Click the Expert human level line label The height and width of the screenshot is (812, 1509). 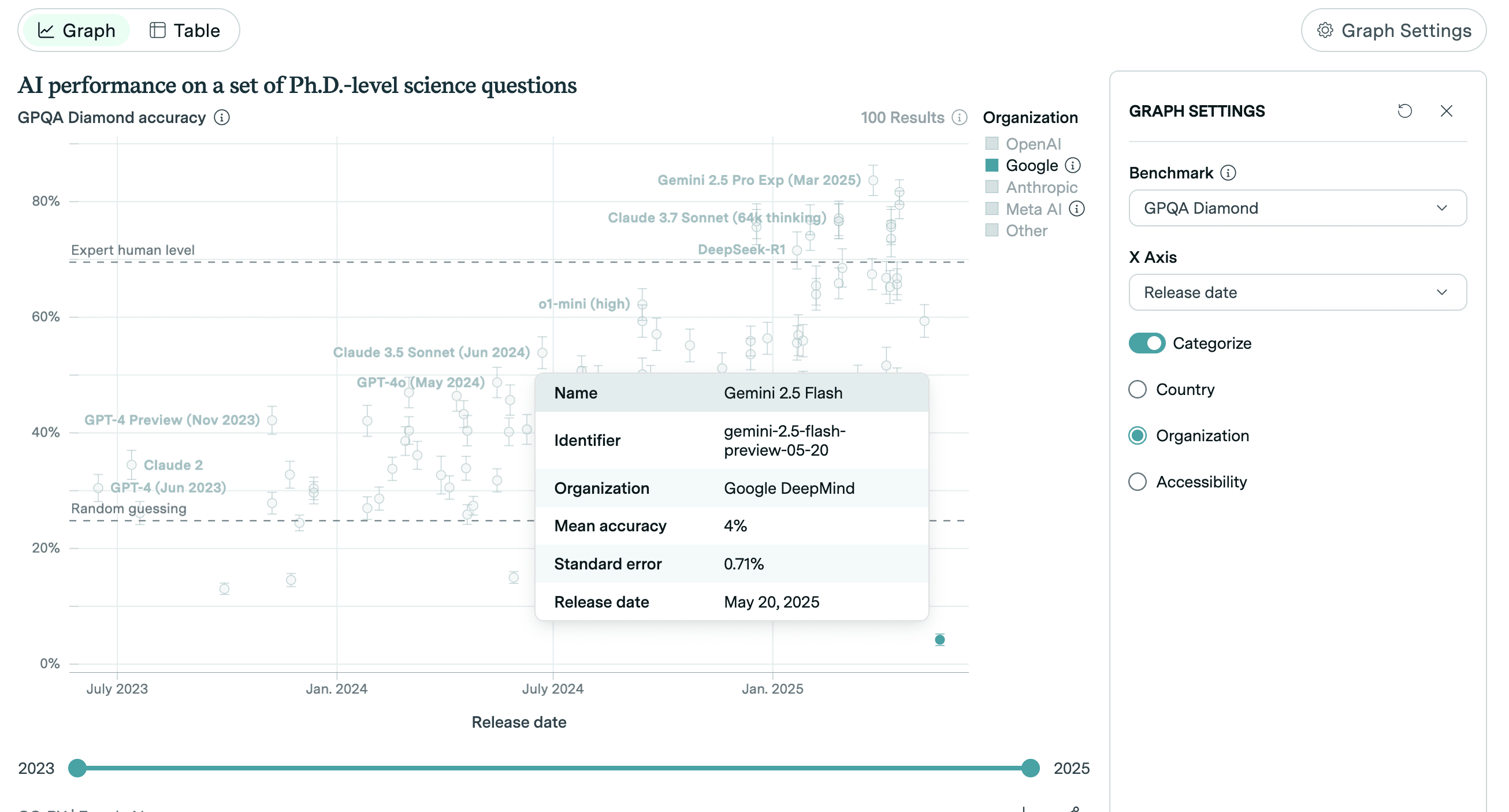tap(132, 250)
